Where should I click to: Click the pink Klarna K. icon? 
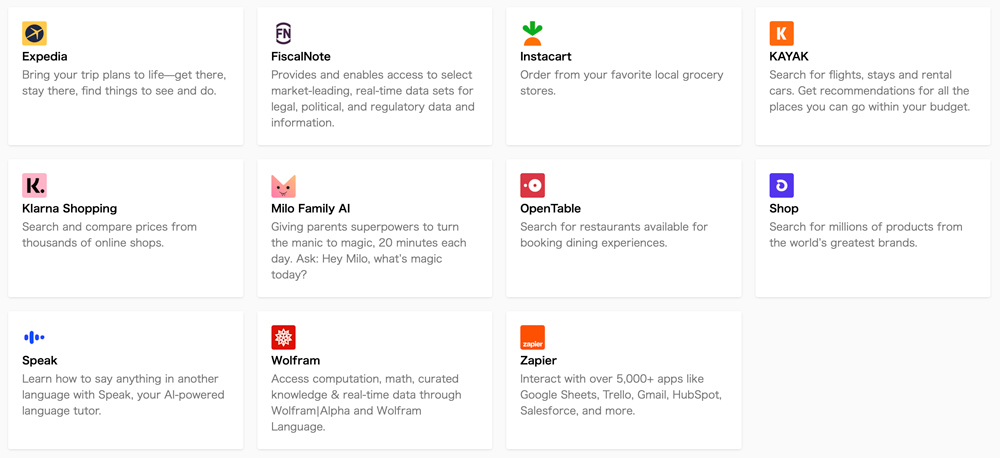(34, 186)
